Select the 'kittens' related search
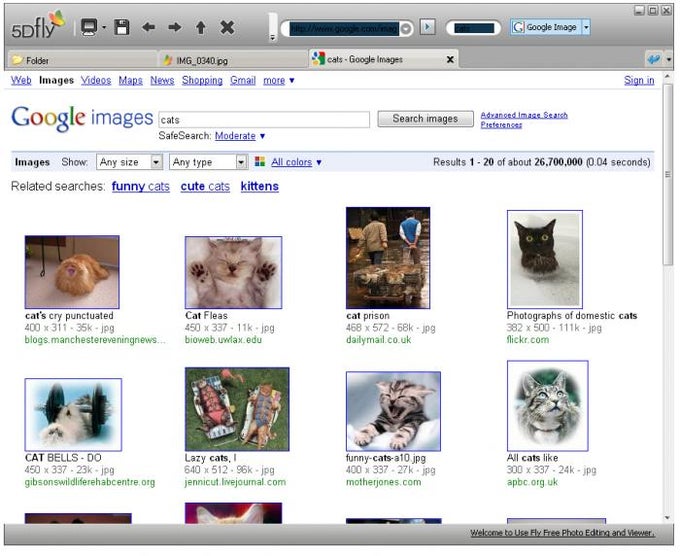The image size is (680, 556). point(260,186)
